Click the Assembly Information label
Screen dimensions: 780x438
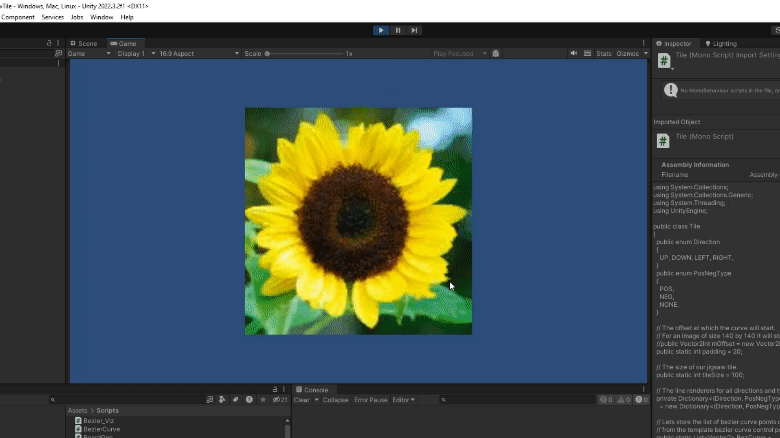695,165
